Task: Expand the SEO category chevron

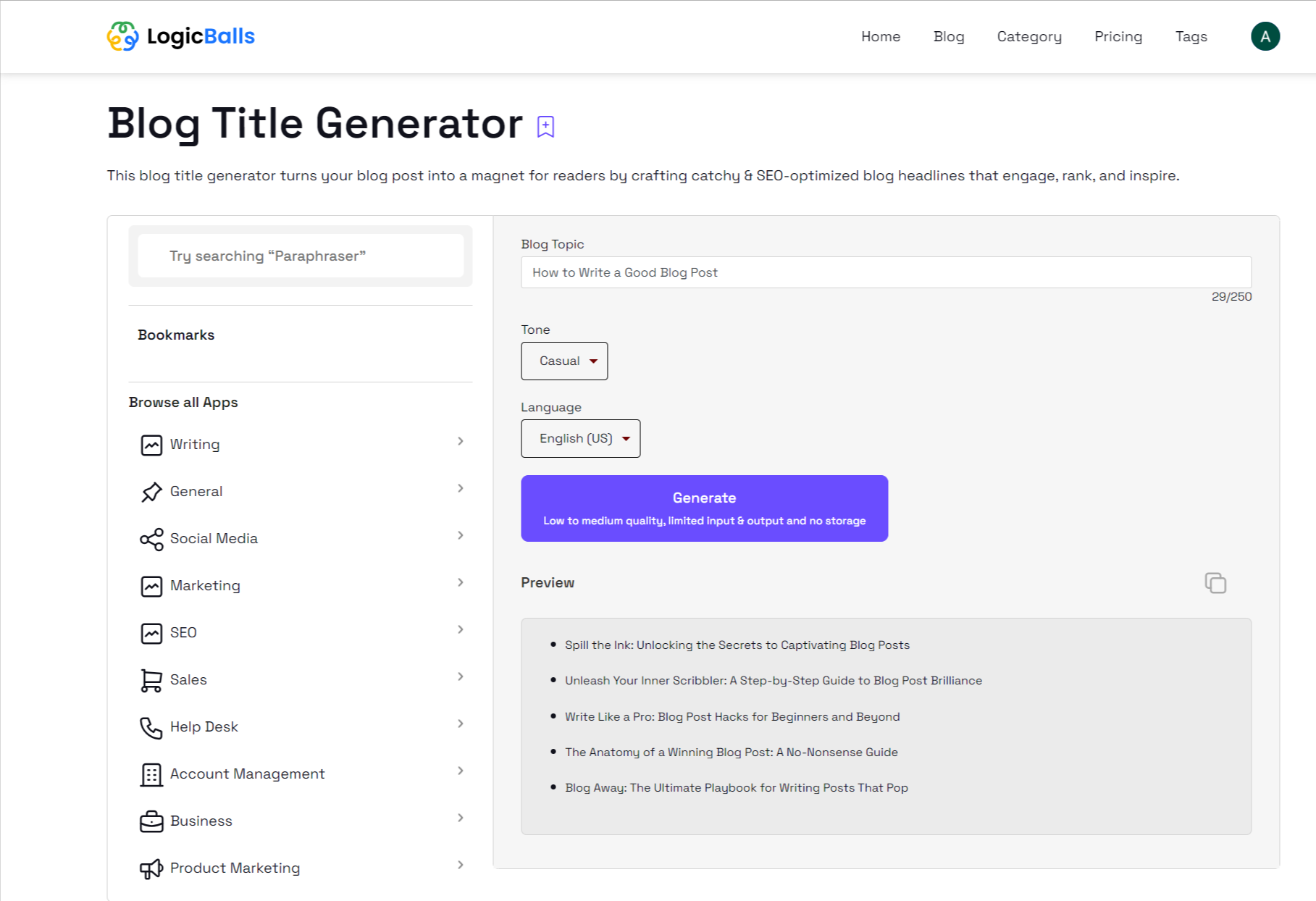Action: [x=461, y=629]
